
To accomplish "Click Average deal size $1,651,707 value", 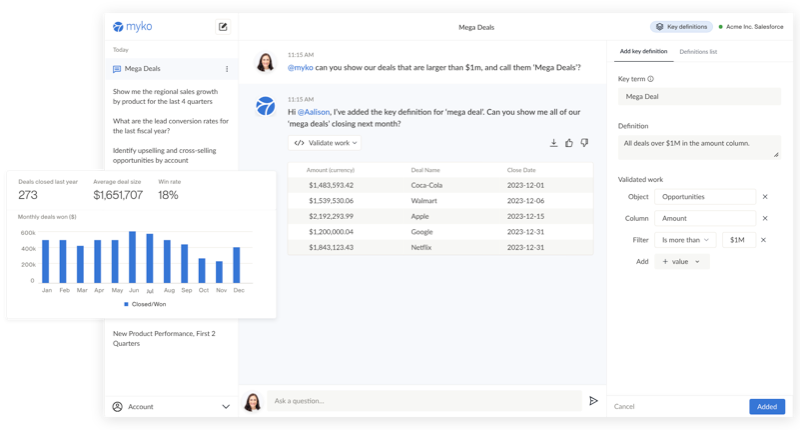I will click(118, 195).
